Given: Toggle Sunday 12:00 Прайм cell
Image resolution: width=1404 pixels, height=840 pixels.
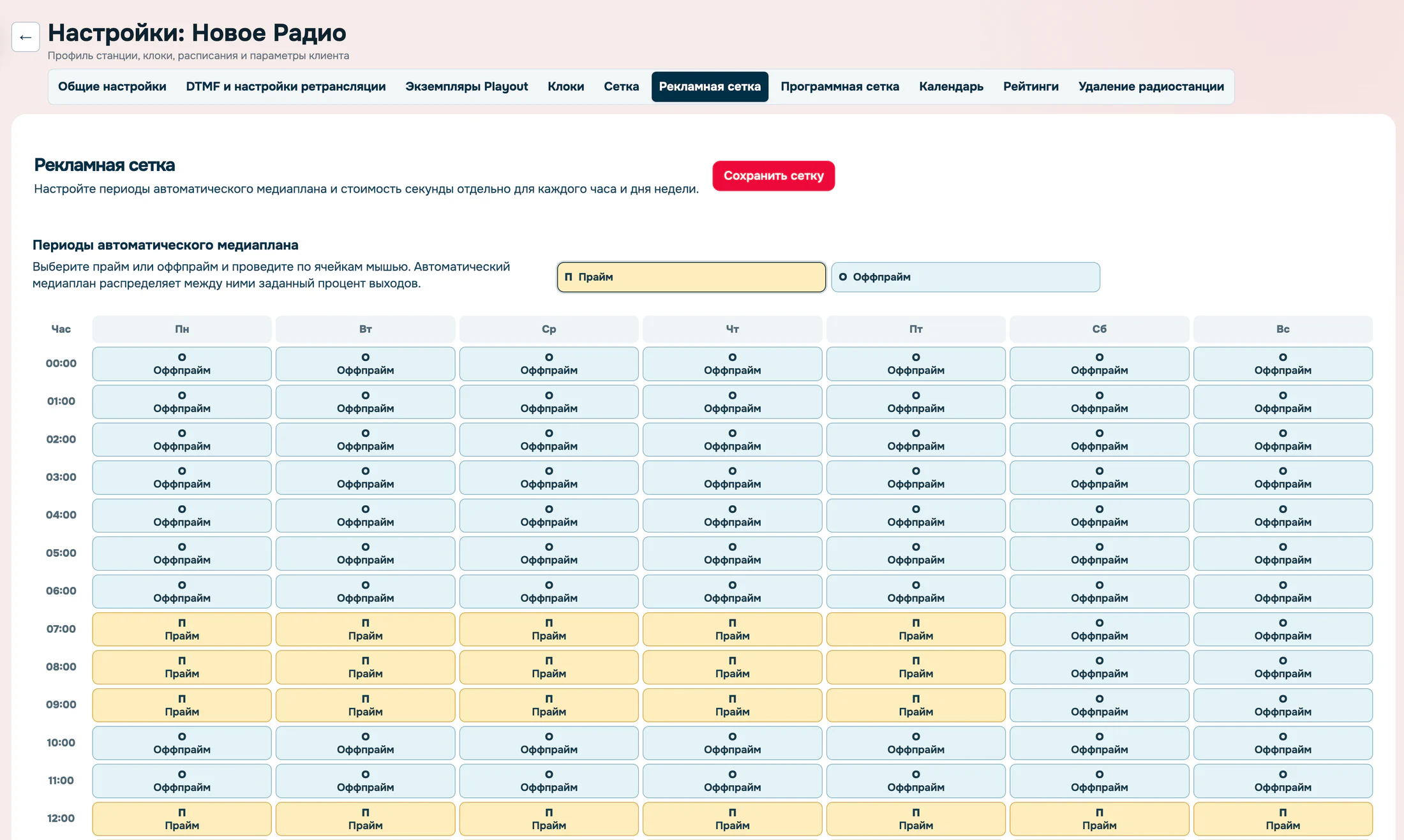Looking at the screenshot, I should point(1283,819).
